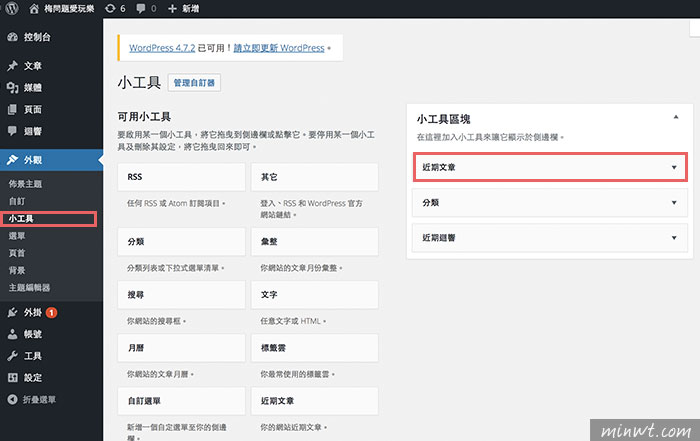Open 佈景主題 submenu item
700x441 pixels.
25,184
